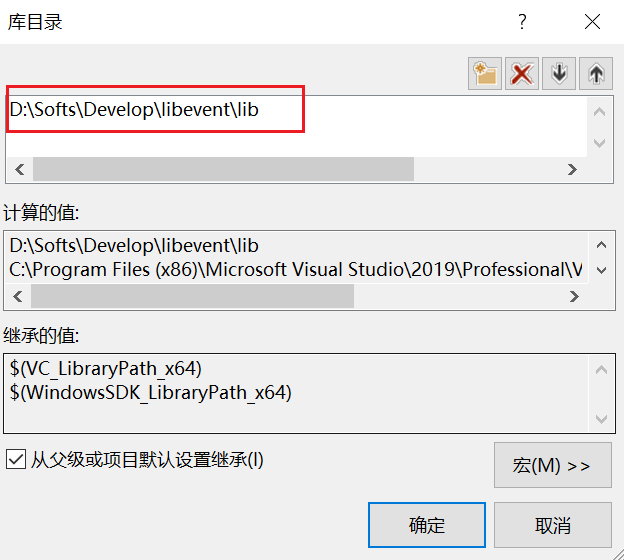The height and width of the screenshot is (560, 624).
Task: Click the 计算的值 horizontal scrollbar thumb
Action: 193,297
